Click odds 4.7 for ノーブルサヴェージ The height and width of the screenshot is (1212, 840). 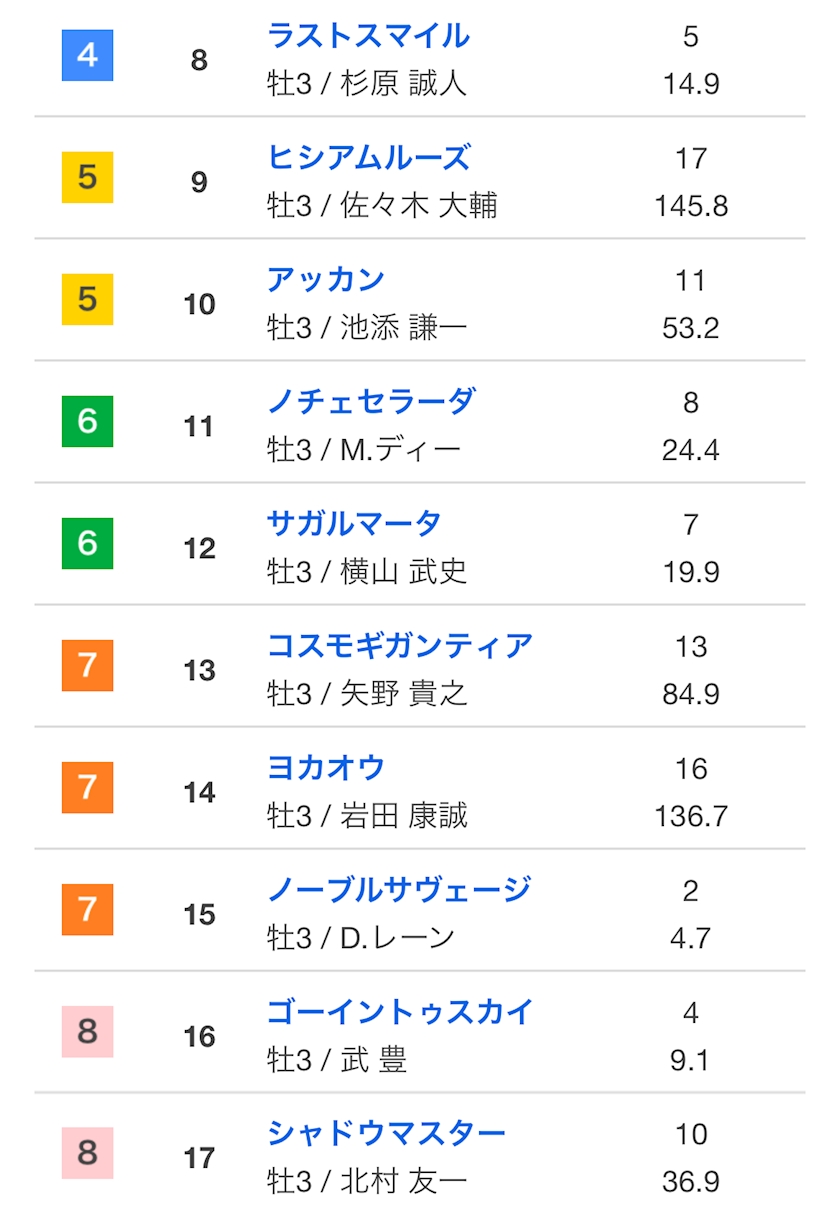pyautogui.click(x=691, y=938)
